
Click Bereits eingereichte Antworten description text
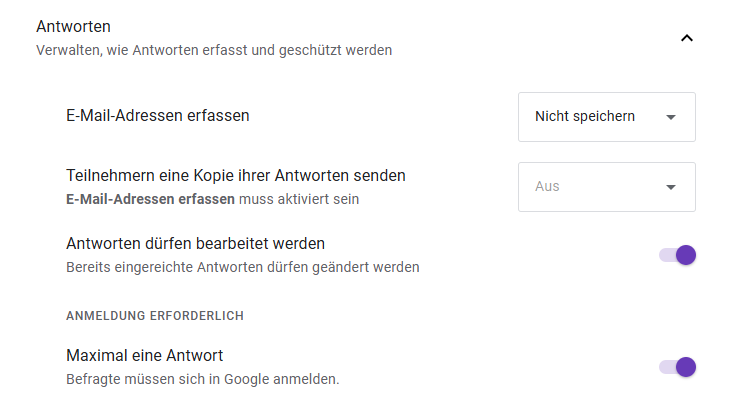click(242, 267)
